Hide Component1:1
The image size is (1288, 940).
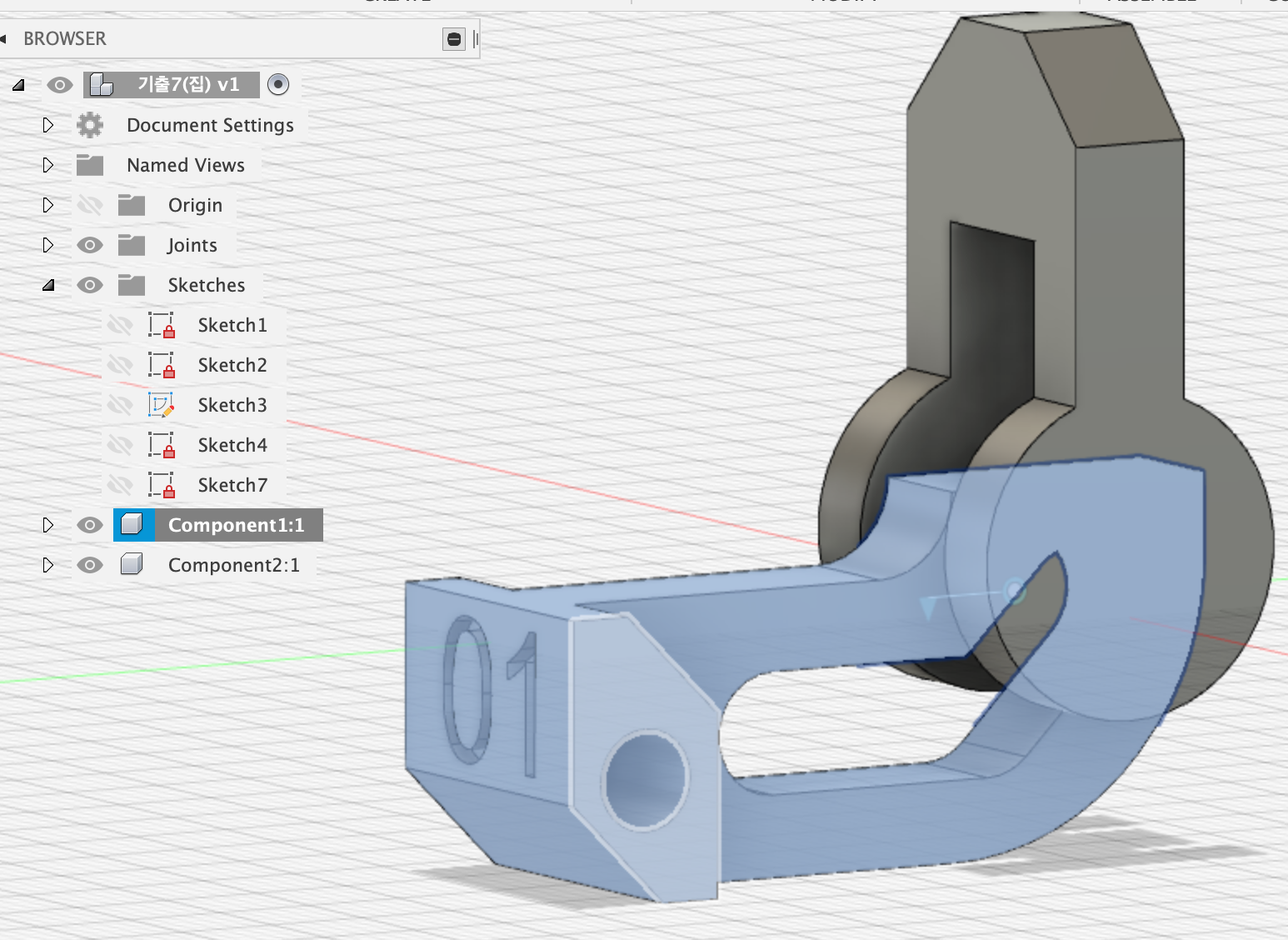pyautogui.click(x=90, y=525)
